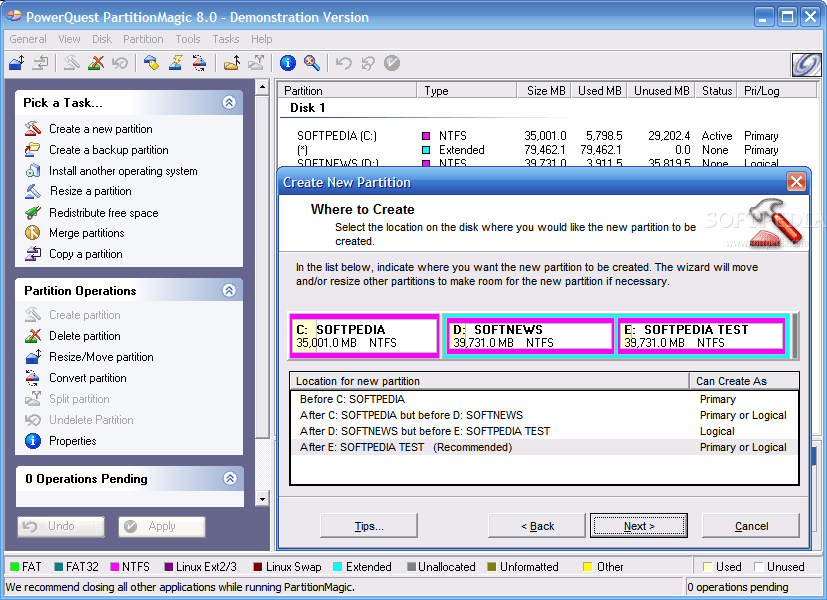Collapse the Pick a Task panel
This screenshot has width=827, height=600.
229,102
